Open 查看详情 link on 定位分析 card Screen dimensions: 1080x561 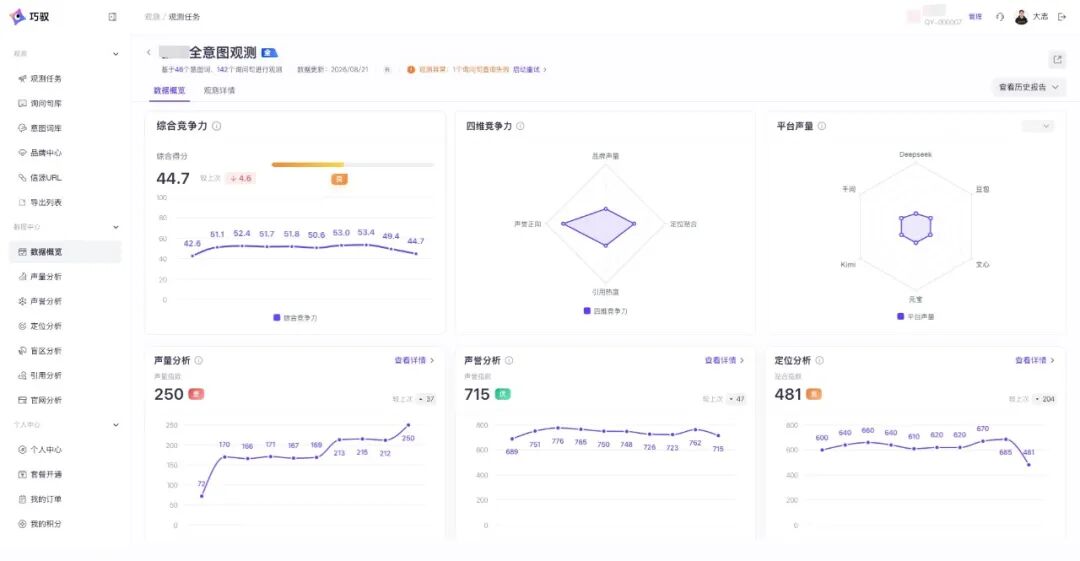tap(1035, 360)
